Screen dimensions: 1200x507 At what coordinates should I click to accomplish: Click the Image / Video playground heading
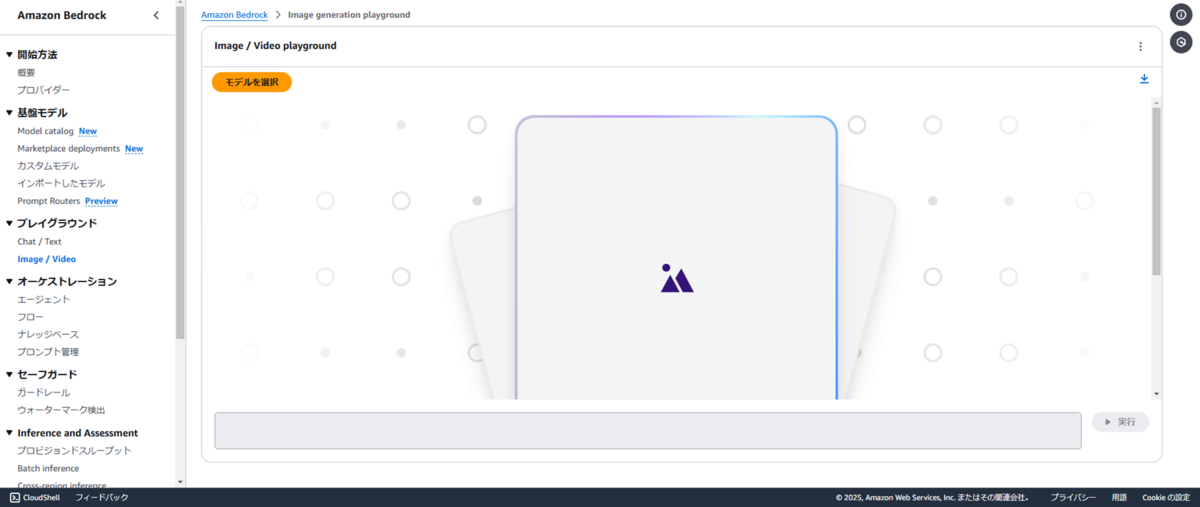click(x=275, y=46)
